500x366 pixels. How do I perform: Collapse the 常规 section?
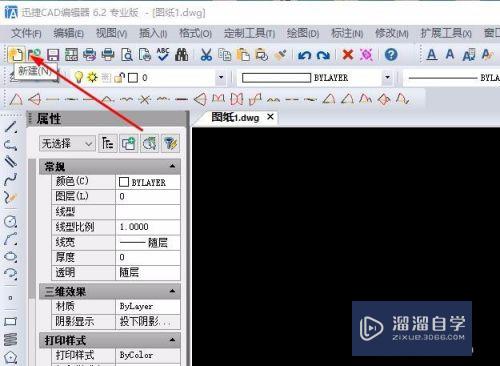pyautogui.click(x=172, y=166)
